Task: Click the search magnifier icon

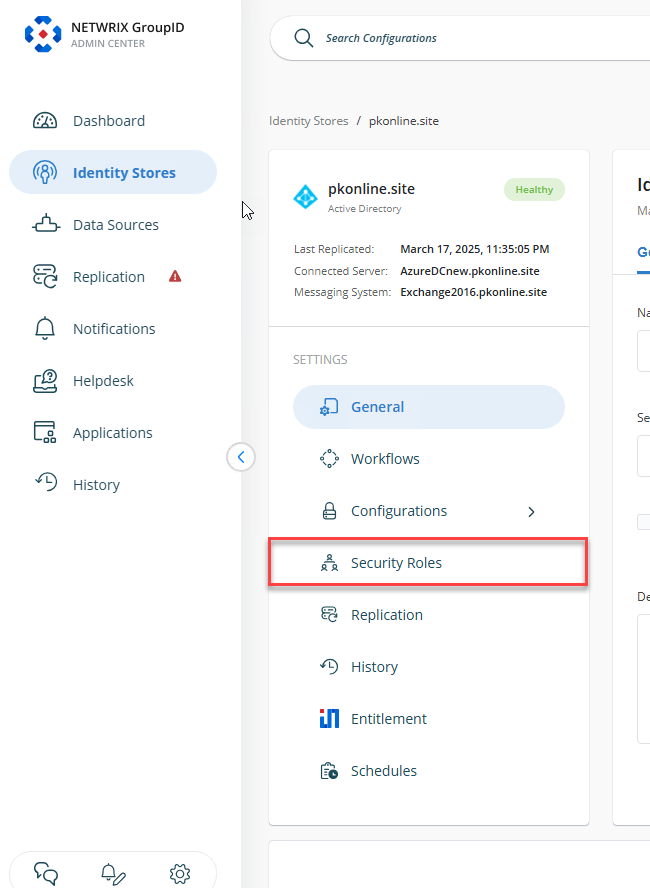Action: [x=303, y=38]
